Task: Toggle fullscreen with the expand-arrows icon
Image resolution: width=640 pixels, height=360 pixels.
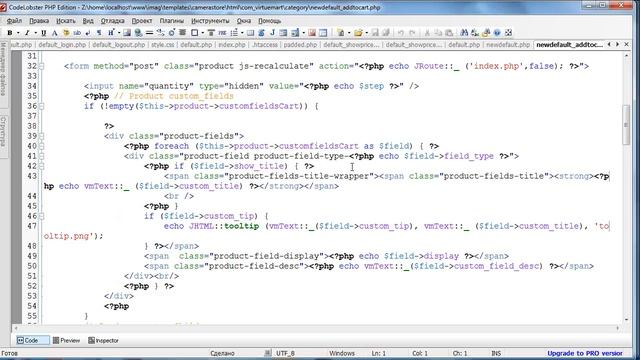Action: coord(509,33)
